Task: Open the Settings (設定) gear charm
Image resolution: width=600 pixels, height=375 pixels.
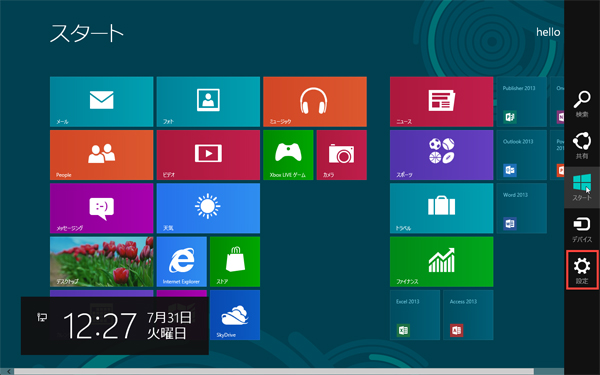Action: (x=582, y=270)
